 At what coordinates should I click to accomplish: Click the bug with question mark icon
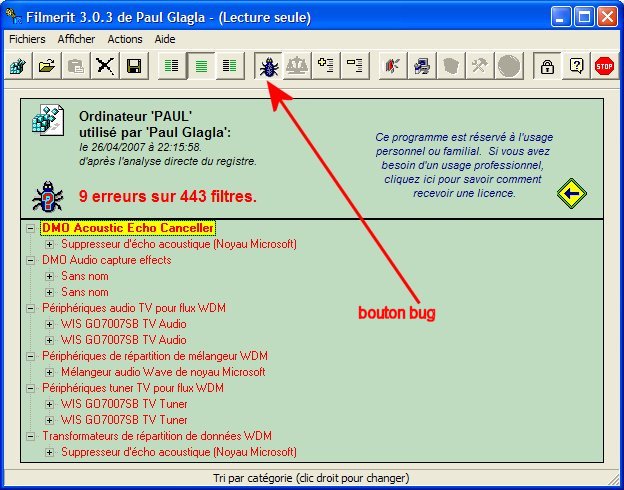tap(48, 196)
